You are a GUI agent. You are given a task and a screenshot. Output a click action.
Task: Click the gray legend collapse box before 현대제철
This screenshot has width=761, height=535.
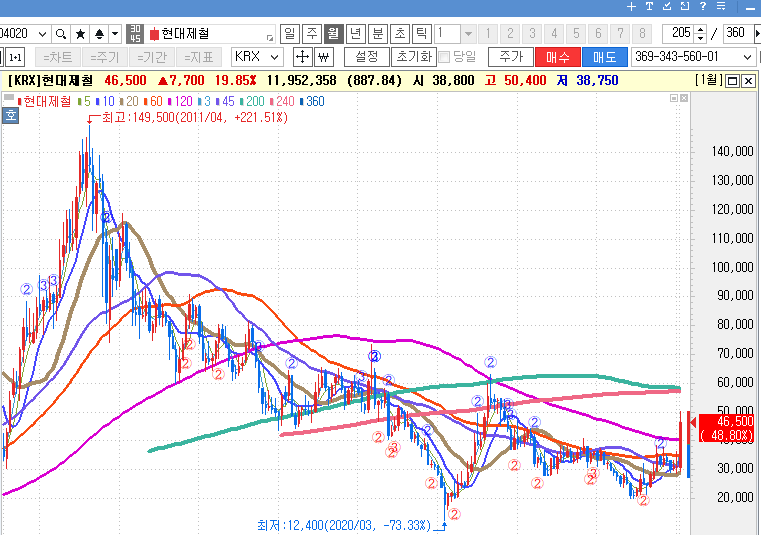(9, 98)
